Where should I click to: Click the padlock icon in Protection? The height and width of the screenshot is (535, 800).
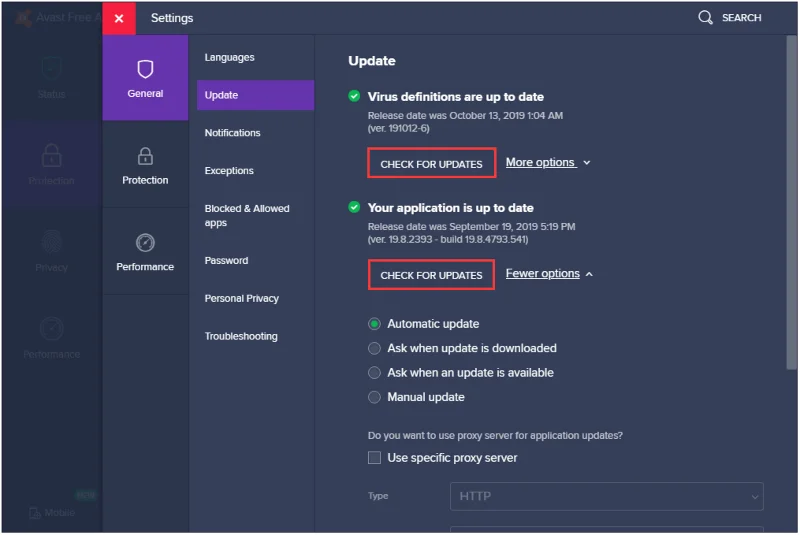[145, 156]
